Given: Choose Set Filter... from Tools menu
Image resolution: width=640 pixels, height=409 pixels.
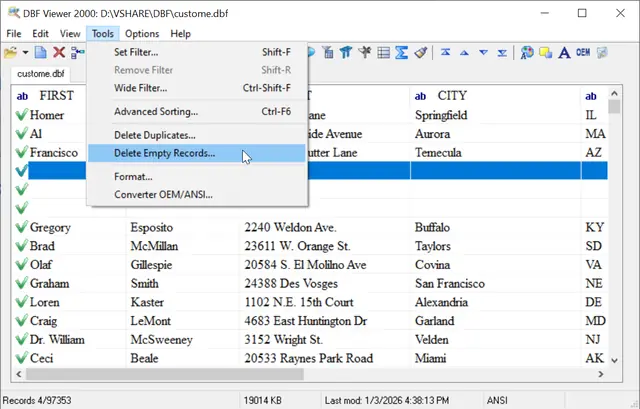Looking at the screenshot, I should pyautogui.click(x=197, y=52).
